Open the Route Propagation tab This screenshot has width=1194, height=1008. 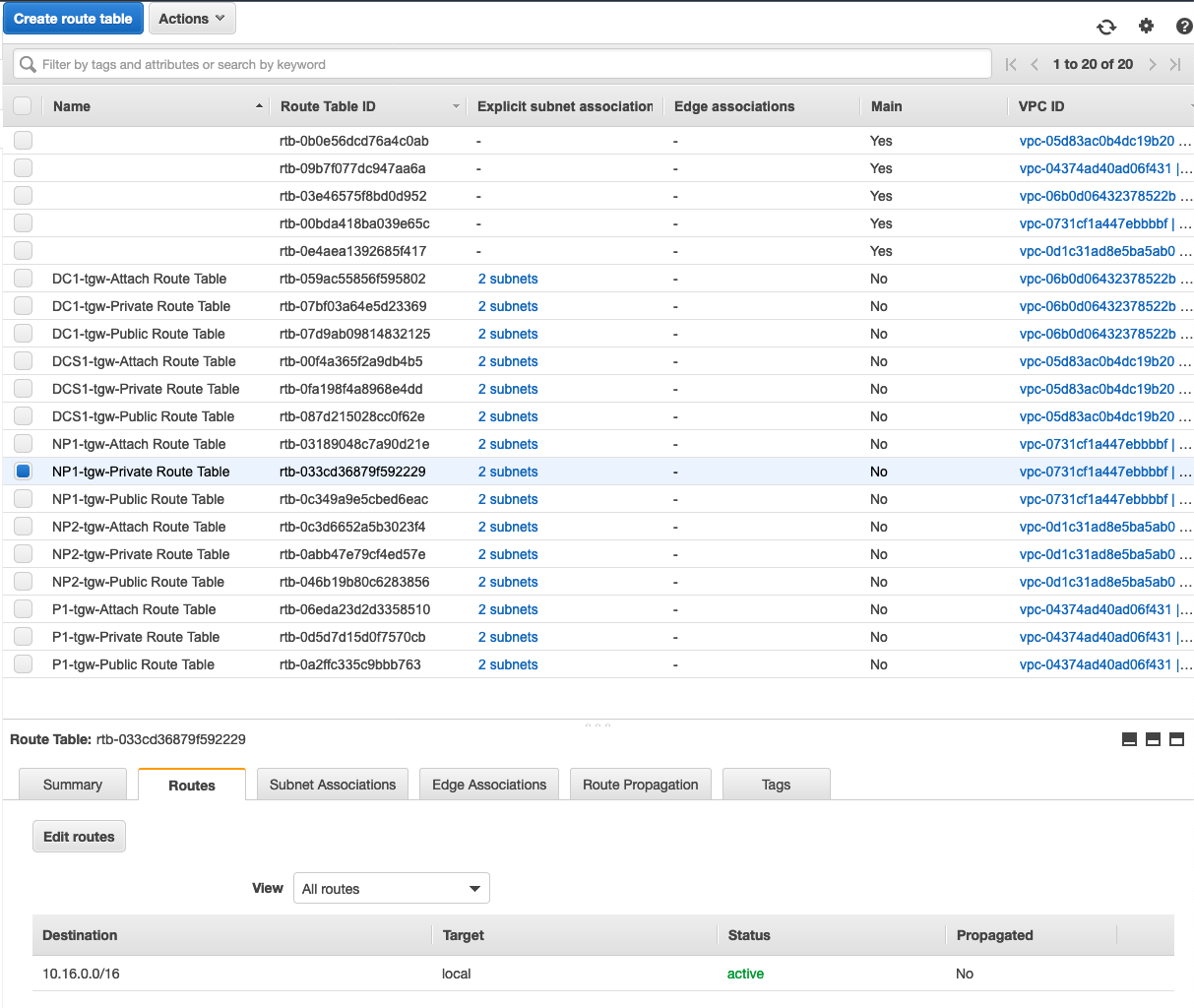pos(640,785)
